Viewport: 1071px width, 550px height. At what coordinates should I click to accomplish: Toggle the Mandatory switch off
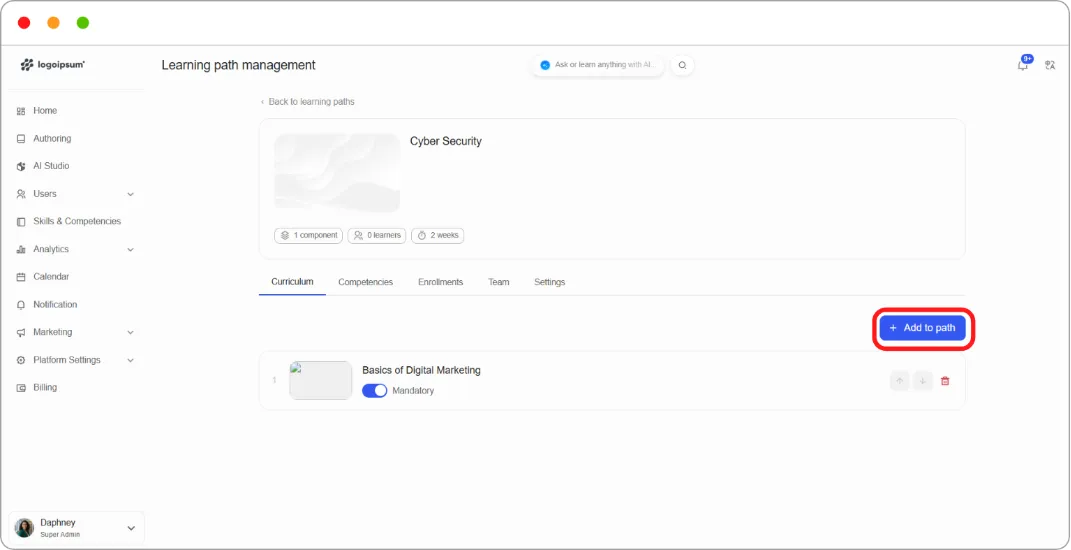[x=374, y=391]
